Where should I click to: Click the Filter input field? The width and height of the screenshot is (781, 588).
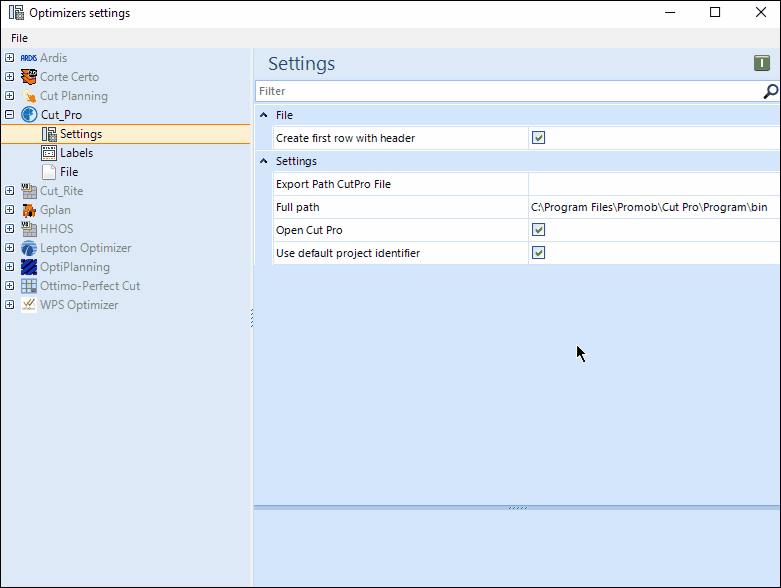point(509,91)
